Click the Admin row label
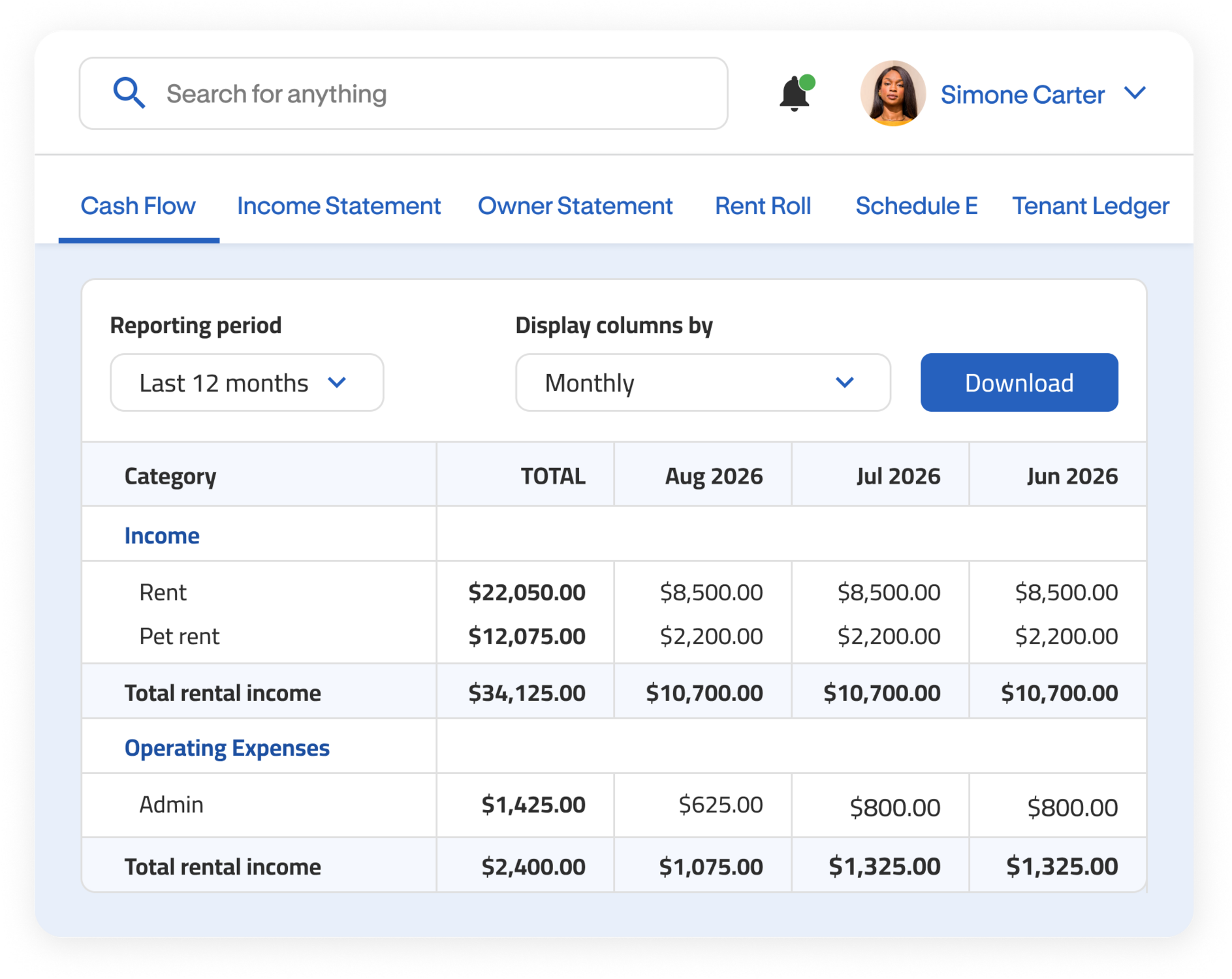 (171, 804)
